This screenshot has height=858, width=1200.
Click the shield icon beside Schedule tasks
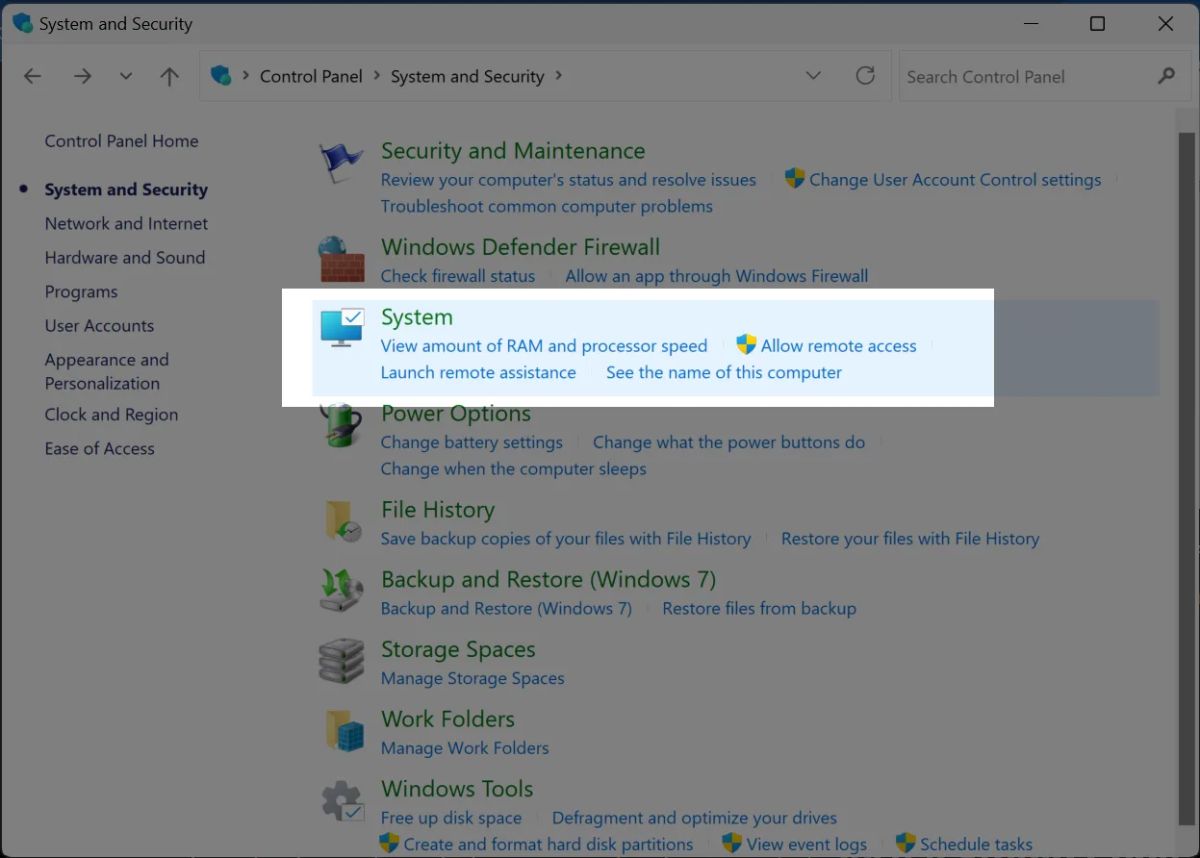(906, 843)
